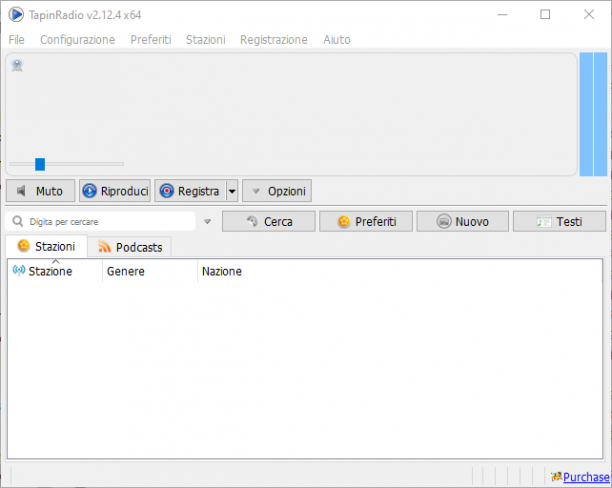The height and width of the screenshot is (488, 612).
Task: Mute audio with the Muto button
Action: tap(40, 191)
